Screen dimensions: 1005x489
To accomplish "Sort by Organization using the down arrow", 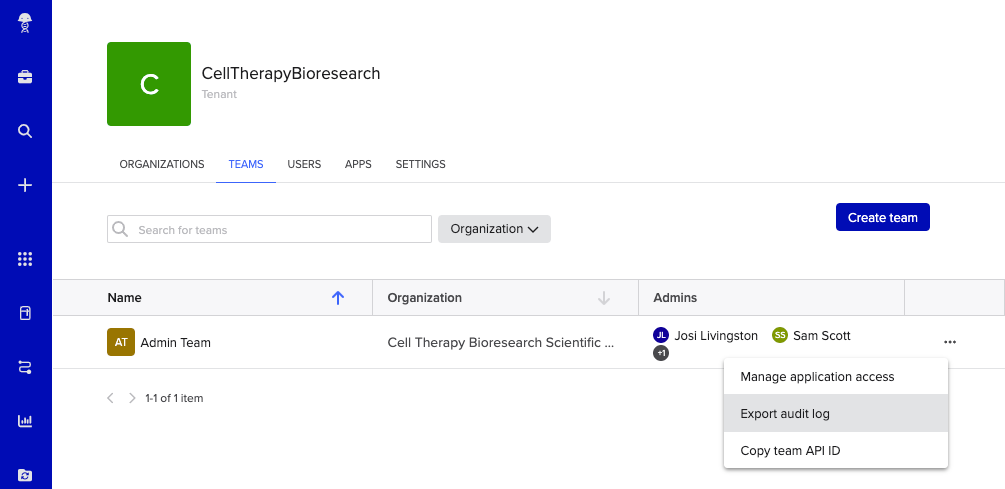I will (x=603, y=297).
